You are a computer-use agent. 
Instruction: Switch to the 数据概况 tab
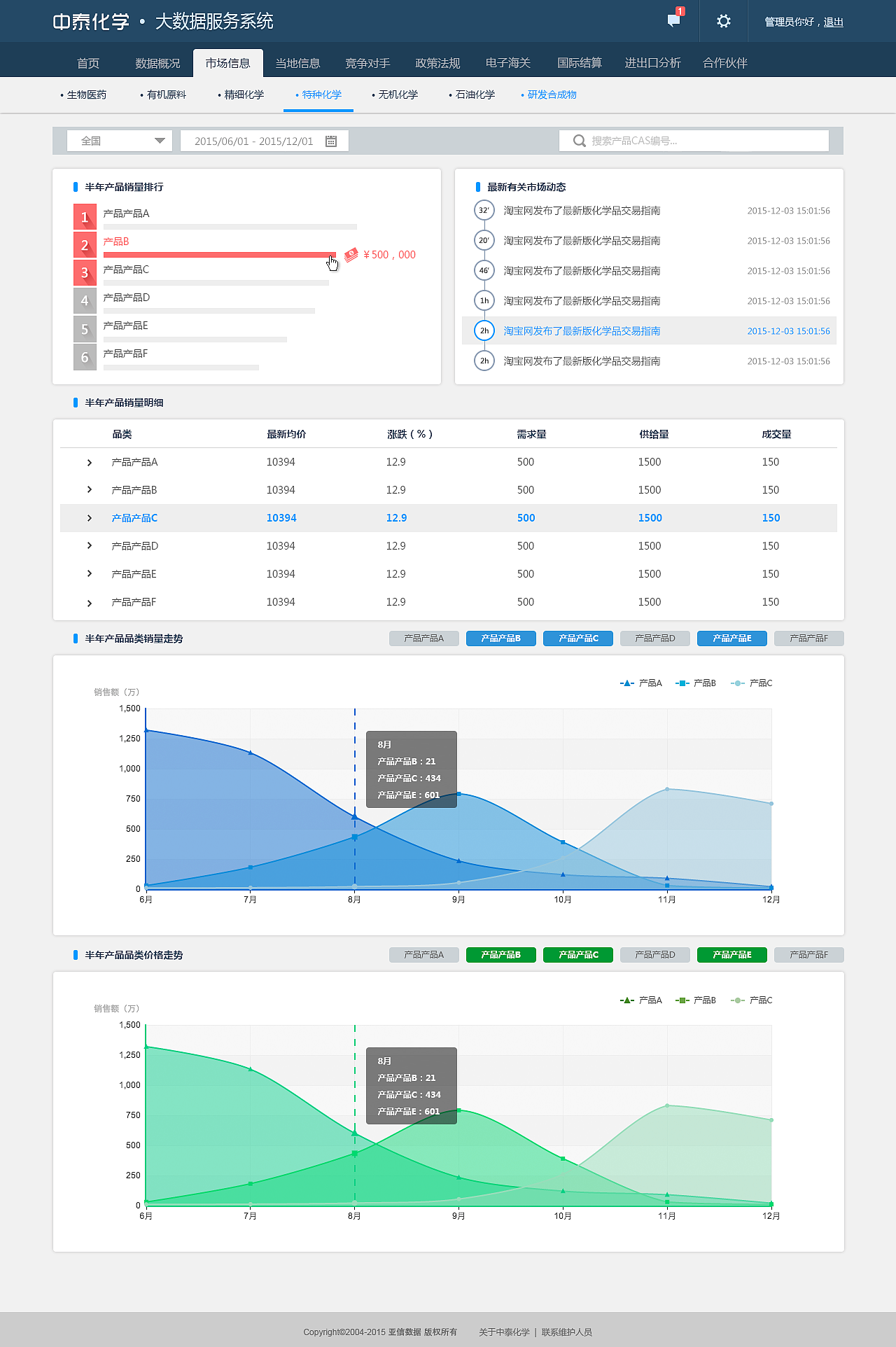pos(158,63)
